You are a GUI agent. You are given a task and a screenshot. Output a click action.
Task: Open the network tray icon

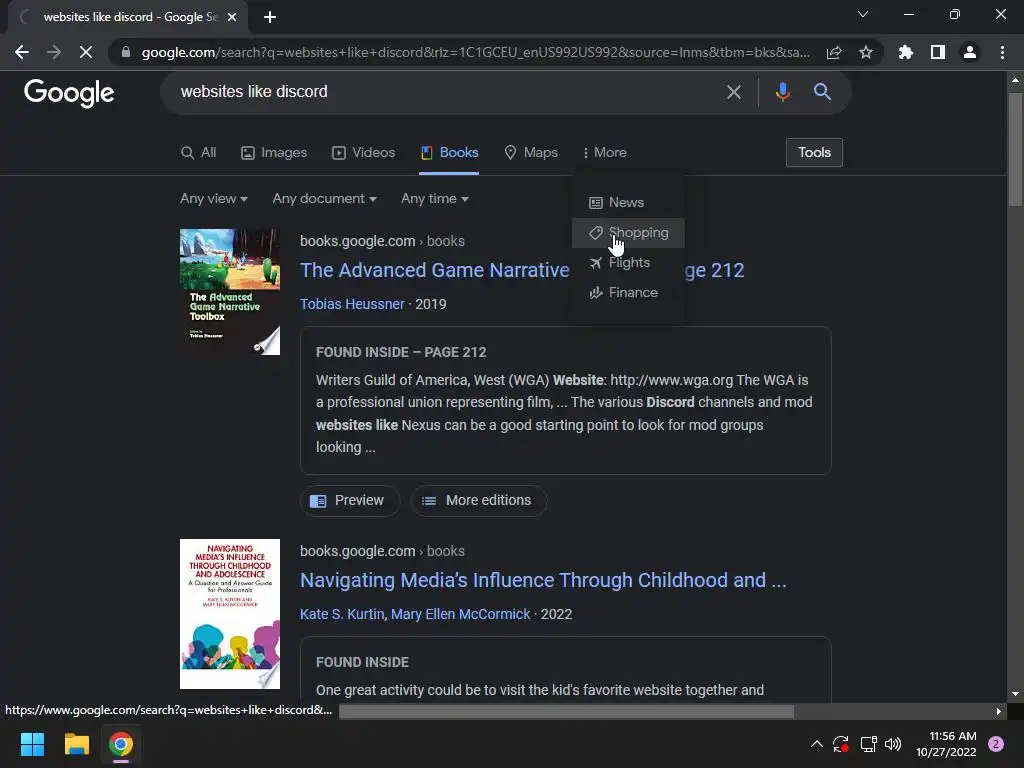(868, 744)
